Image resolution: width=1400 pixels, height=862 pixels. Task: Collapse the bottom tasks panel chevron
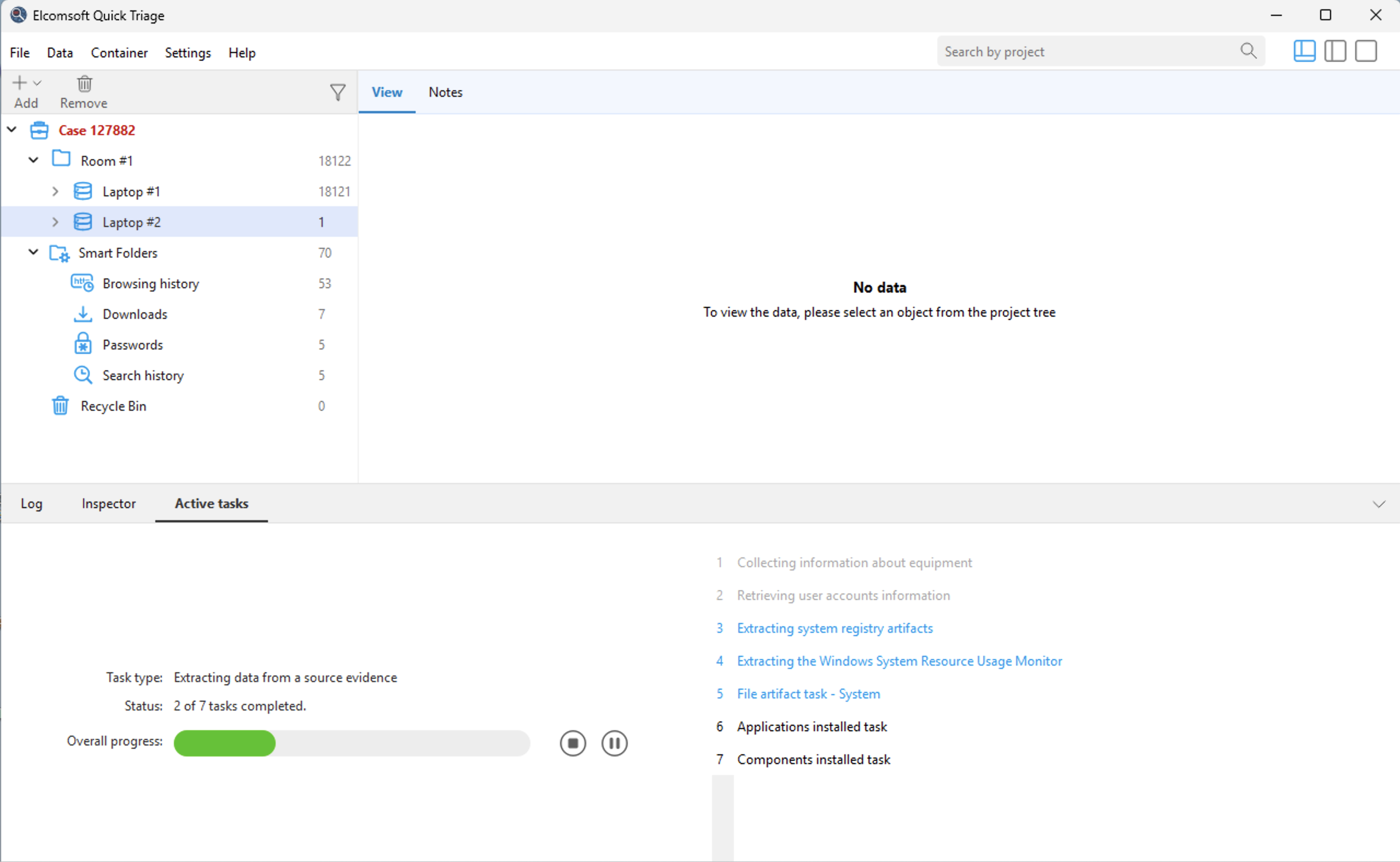pyautogui.click(x=1378, y=504)
